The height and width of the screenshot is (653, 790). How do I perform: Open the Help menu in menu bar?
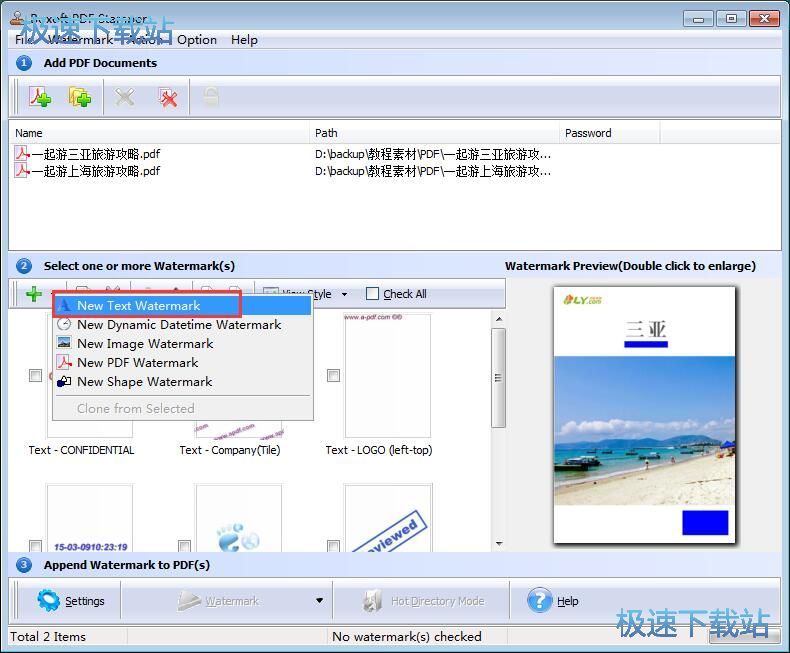coord(244,40)
